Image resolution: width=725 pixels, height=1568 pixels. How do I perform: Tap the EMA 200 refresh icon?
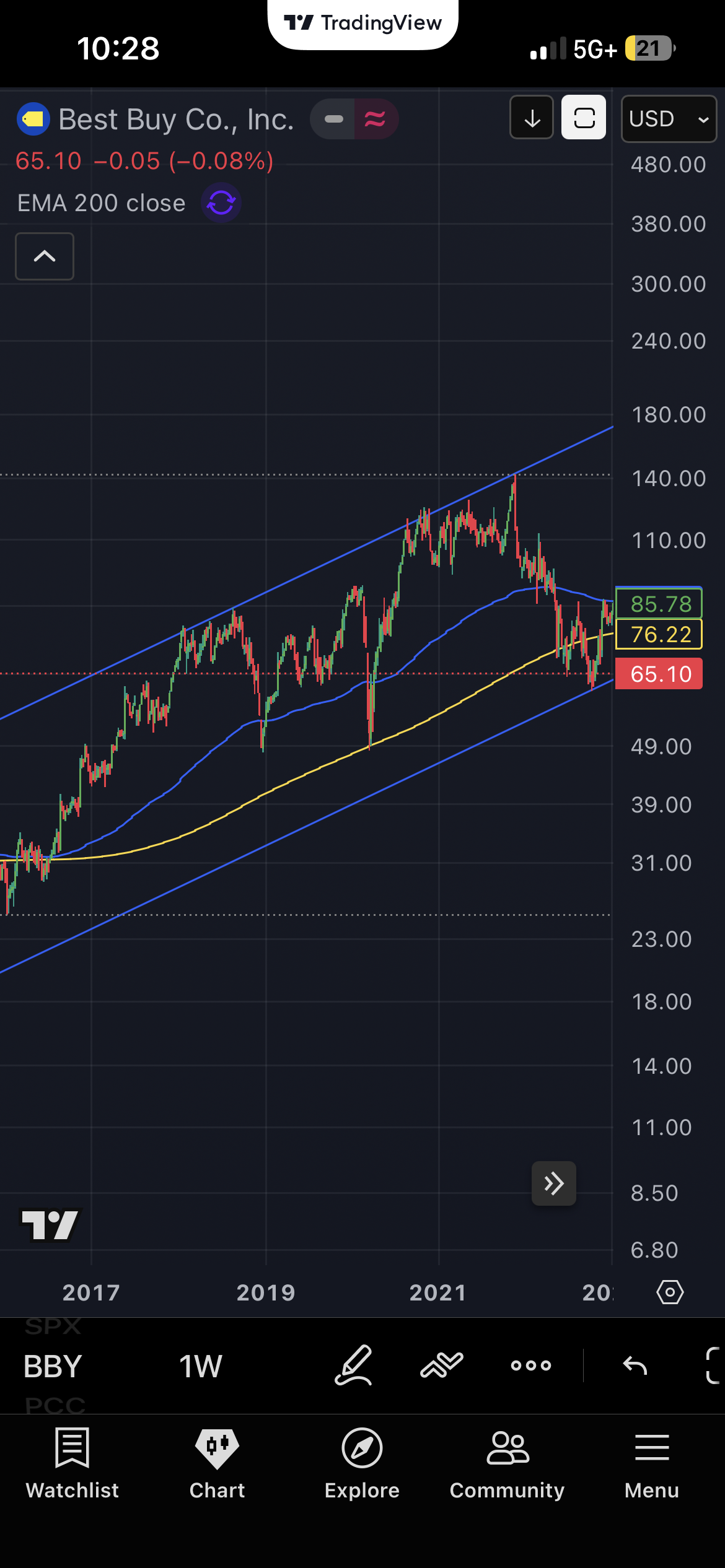(x=221, y=203)
